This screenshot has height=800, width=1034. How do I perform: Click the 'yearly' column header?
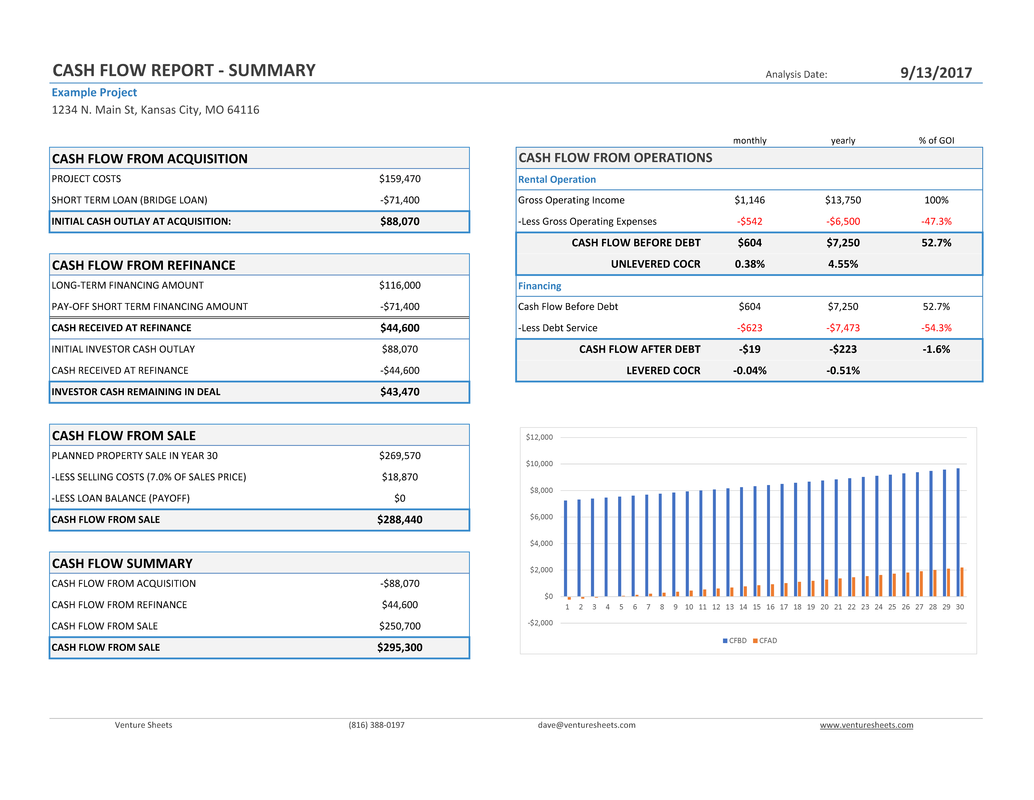[x=843, y=140]
